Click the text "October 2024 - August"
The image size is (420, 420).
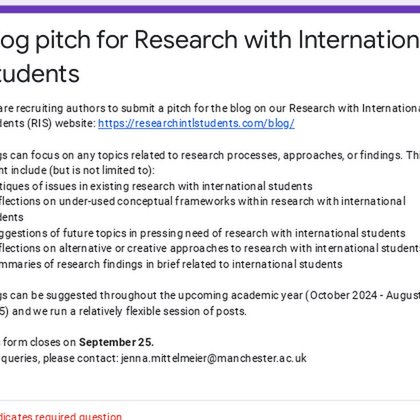365,295
